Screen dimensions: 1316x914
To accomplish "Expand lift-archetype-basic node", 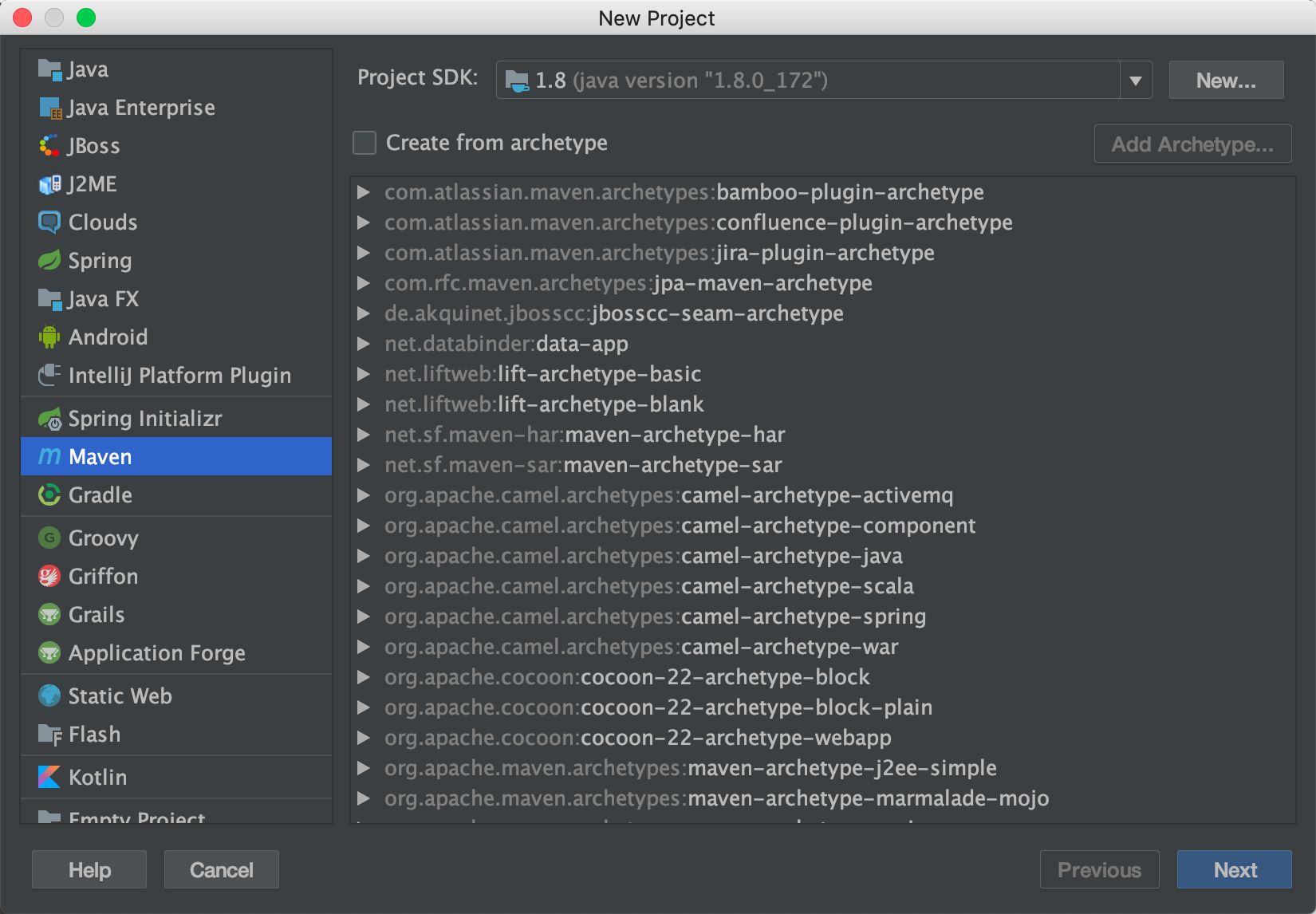I will click(364, 374).
